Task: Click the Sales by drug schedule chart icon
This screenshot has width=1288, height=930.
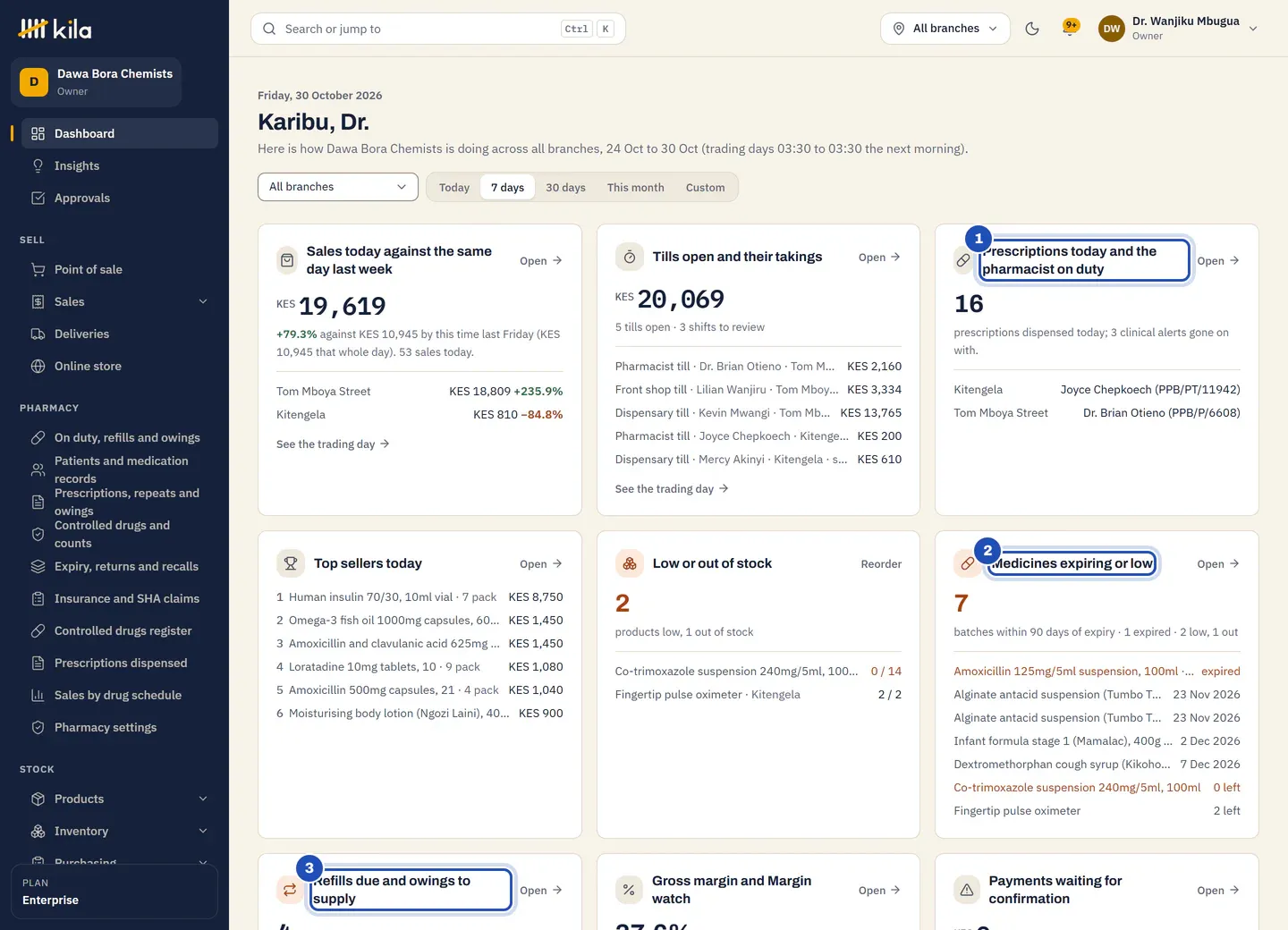Action: [38, 695]
